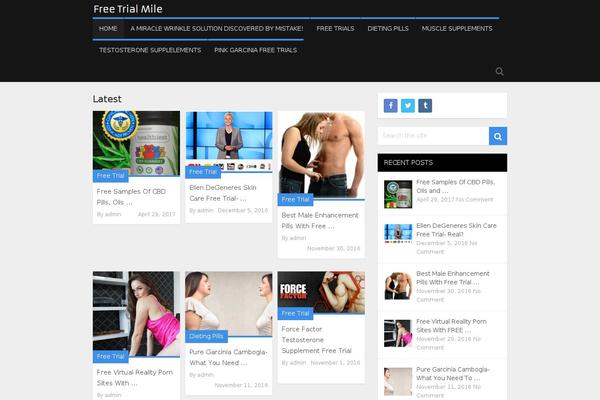Screen dimensions: 600x400
Task: Open Garcinia Cambogia post image in Latest
Action: [x=229, y=304]
